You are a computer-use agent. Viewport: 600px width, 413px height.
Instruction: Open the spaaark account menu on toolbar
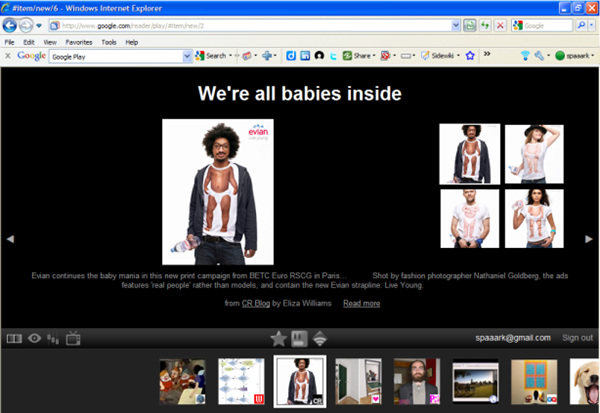[574, 56]
